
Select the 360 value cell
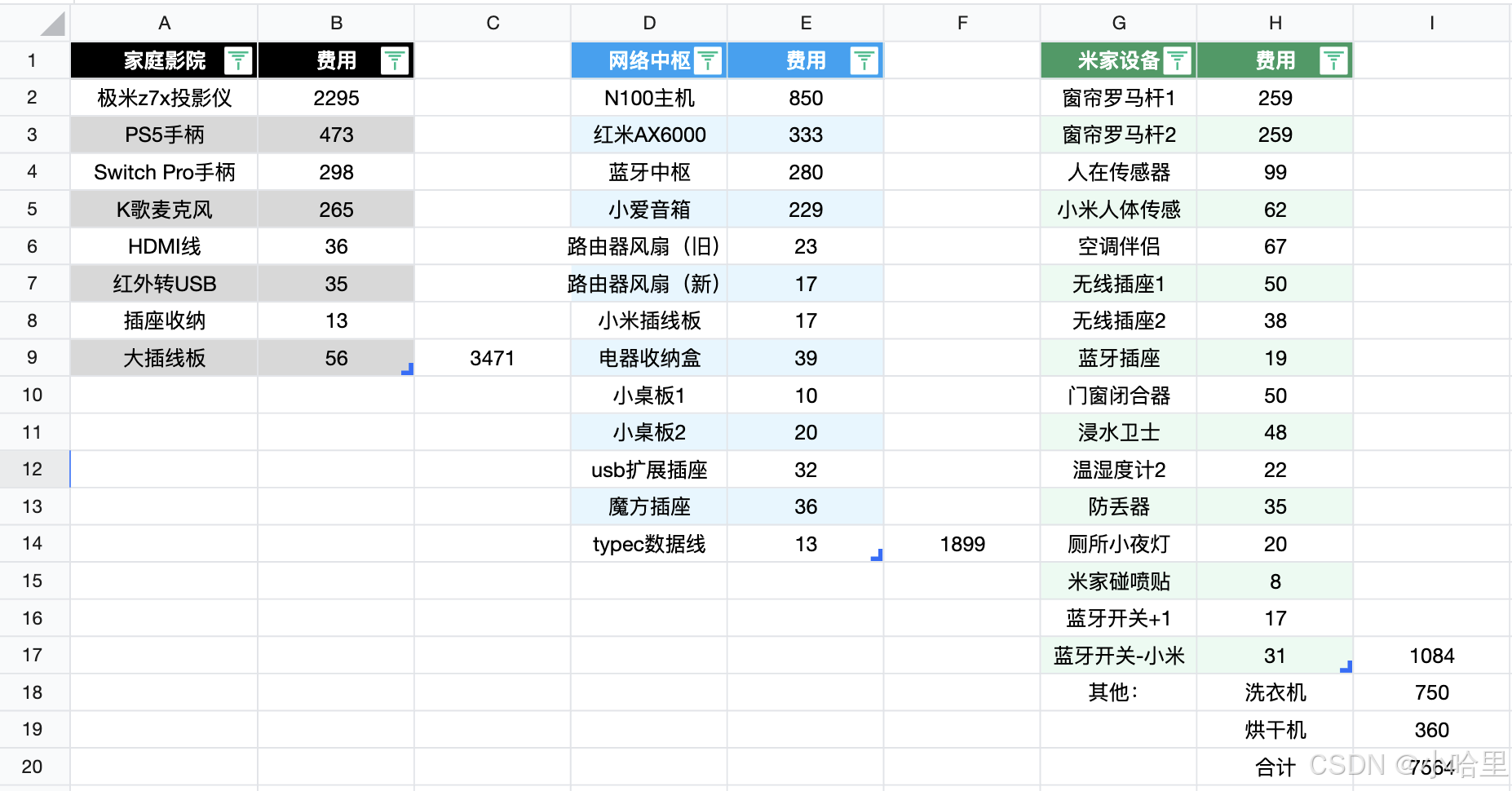[x=1432, y=730]
